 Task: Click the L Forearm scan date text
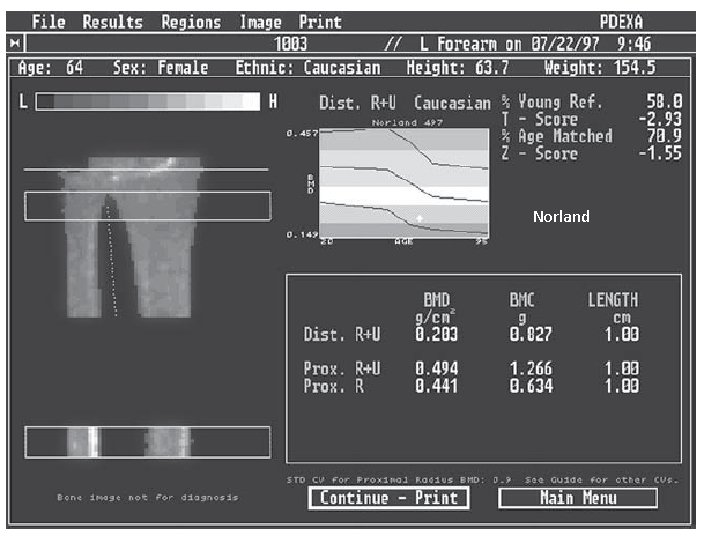point(535,44)
